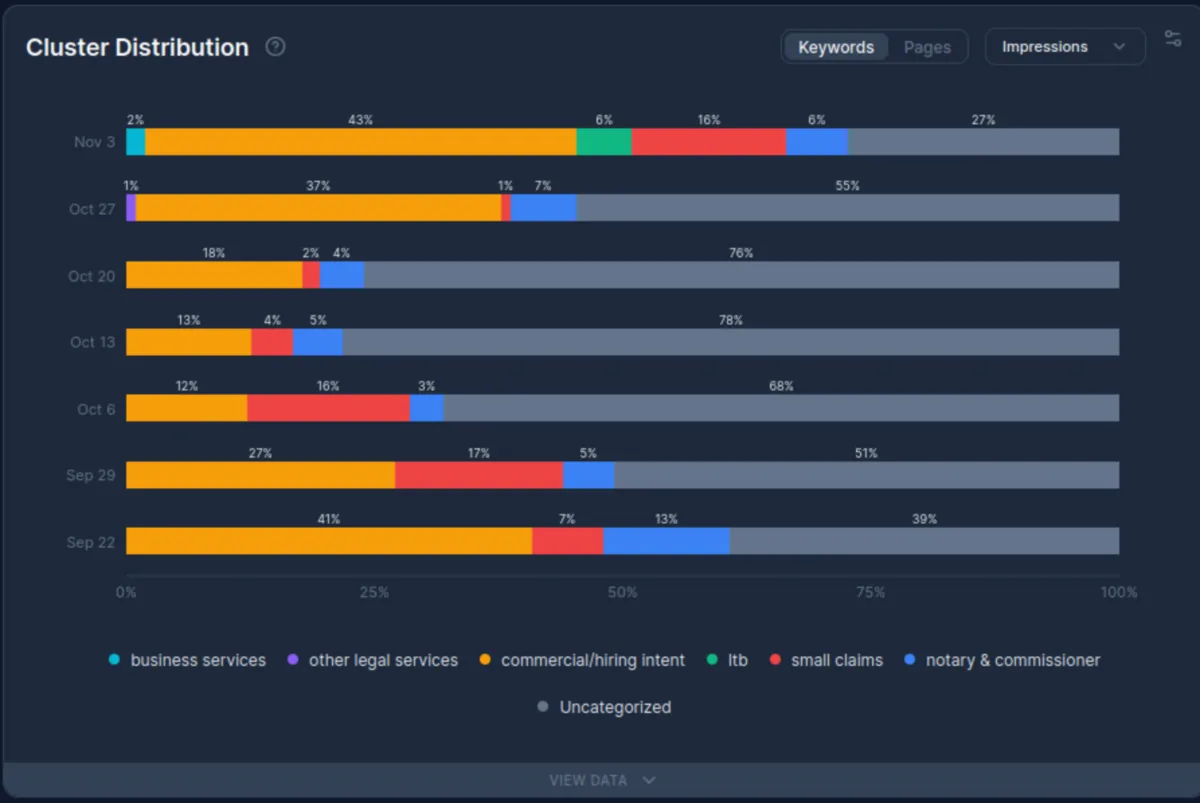
Task: Click the help icon next to Cluster Distribution
Action: pos(274,46)
